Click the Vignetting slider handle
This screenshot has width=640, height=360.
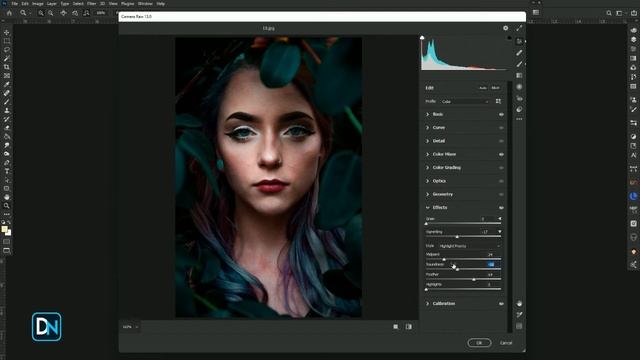pos(457,237)
